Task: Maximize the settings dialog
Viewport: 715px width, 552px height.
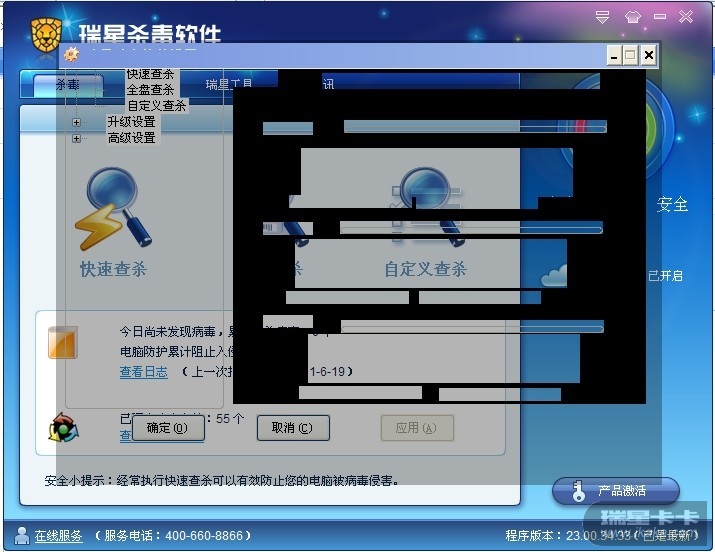Action: (631, 56)
